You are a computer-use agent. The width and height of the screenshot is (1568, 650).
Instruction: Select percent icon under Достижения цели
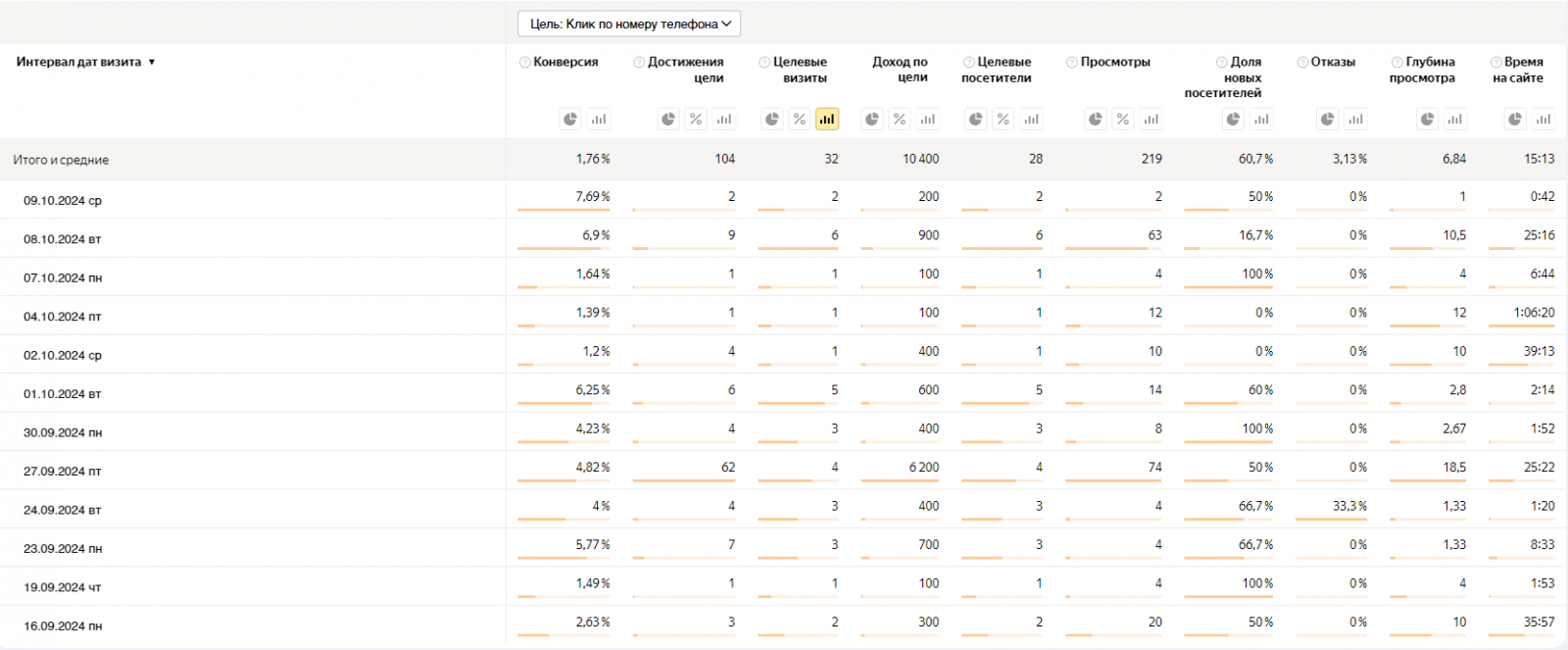point(696,119)
